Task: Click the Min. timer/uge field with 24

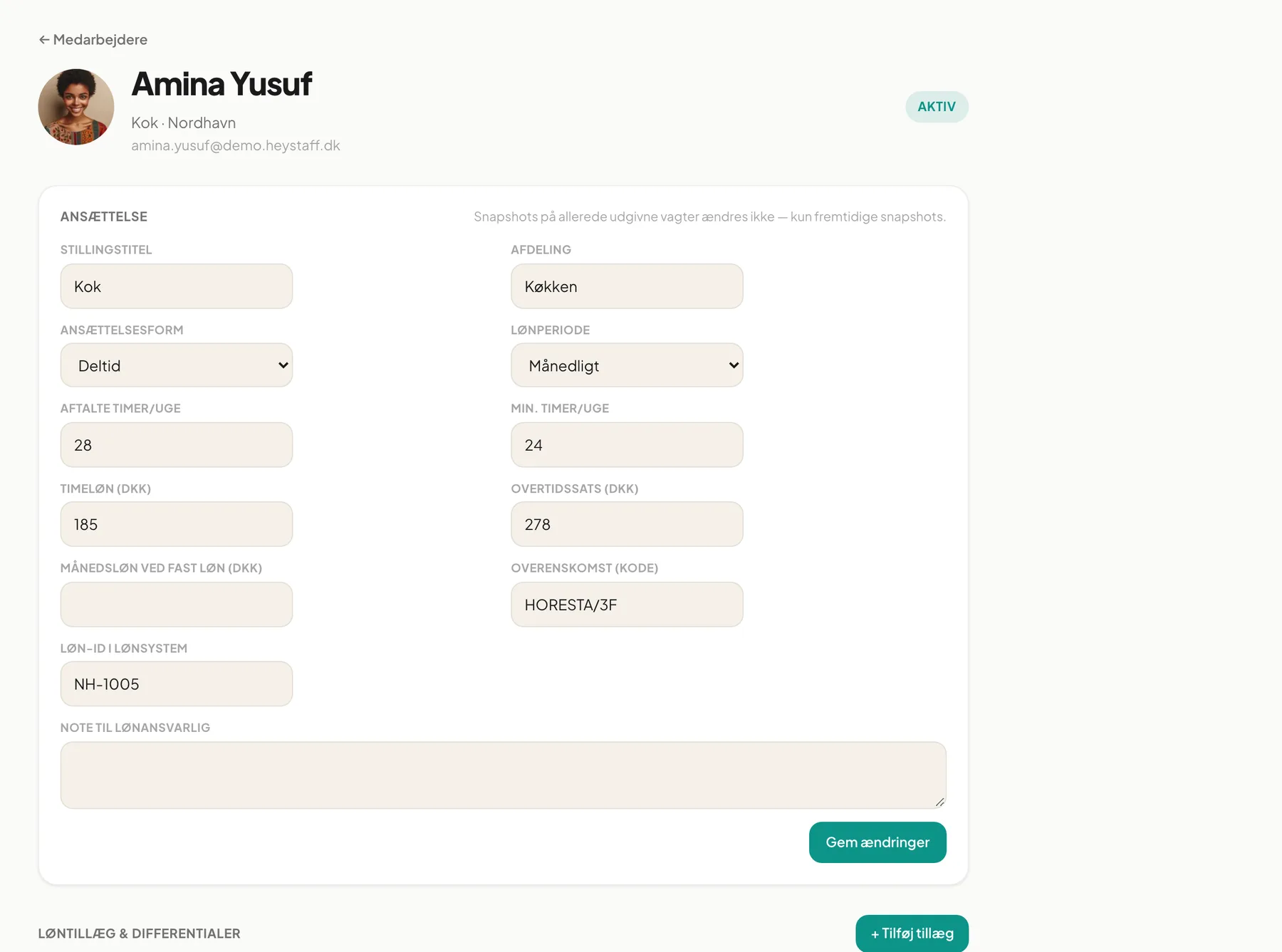Action: point(627,445)
